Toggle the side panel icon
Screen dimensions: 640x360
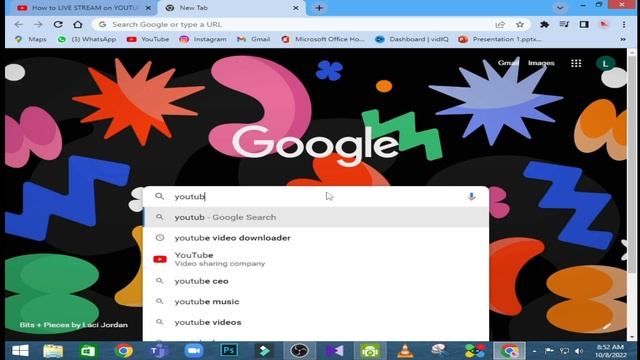(x=584, y=24)
